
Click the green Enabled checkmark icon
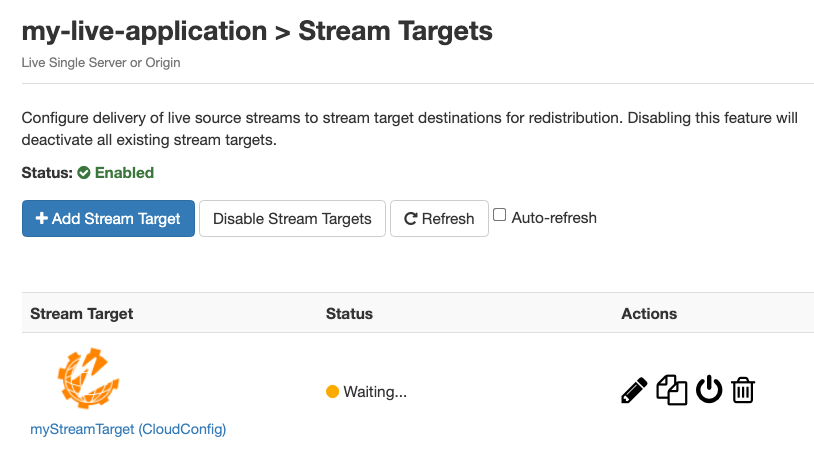(x=84, y=173)
